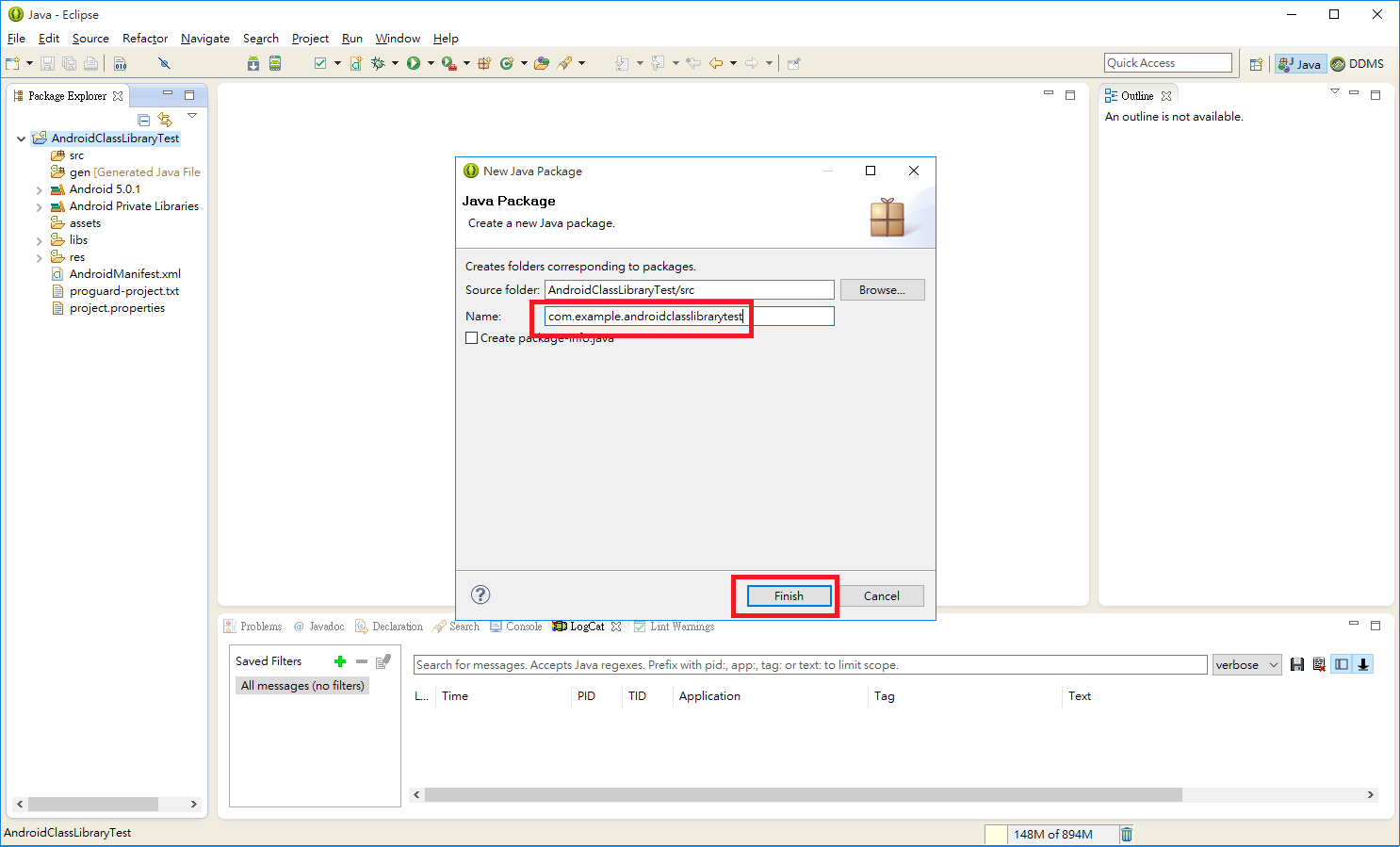The image size is (1400, 847).
Task: Click the Android SDK Manager icon
Action: pyautogui.click(x=253, y=63)
